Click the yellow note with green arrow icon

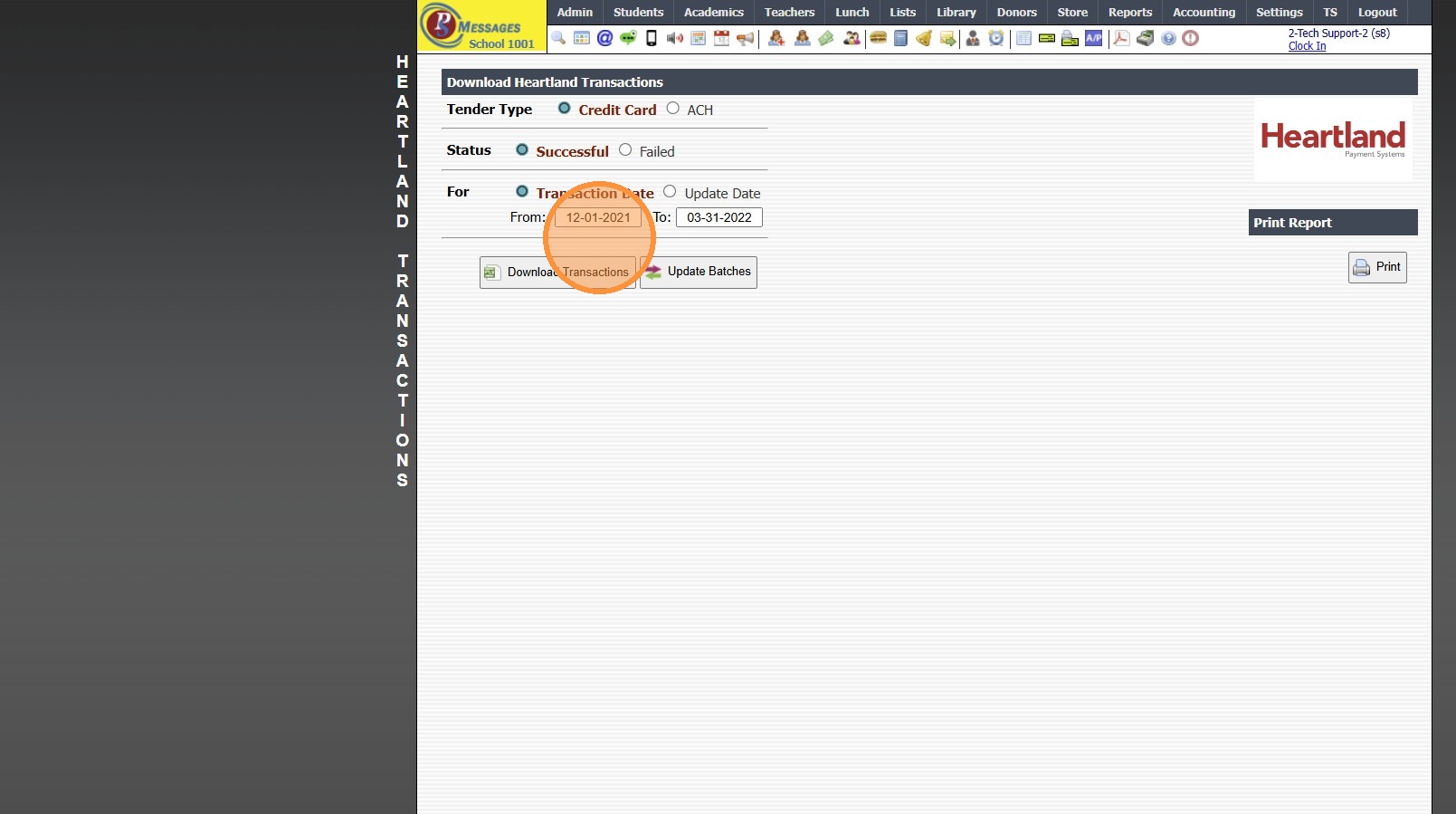[947, 38]
